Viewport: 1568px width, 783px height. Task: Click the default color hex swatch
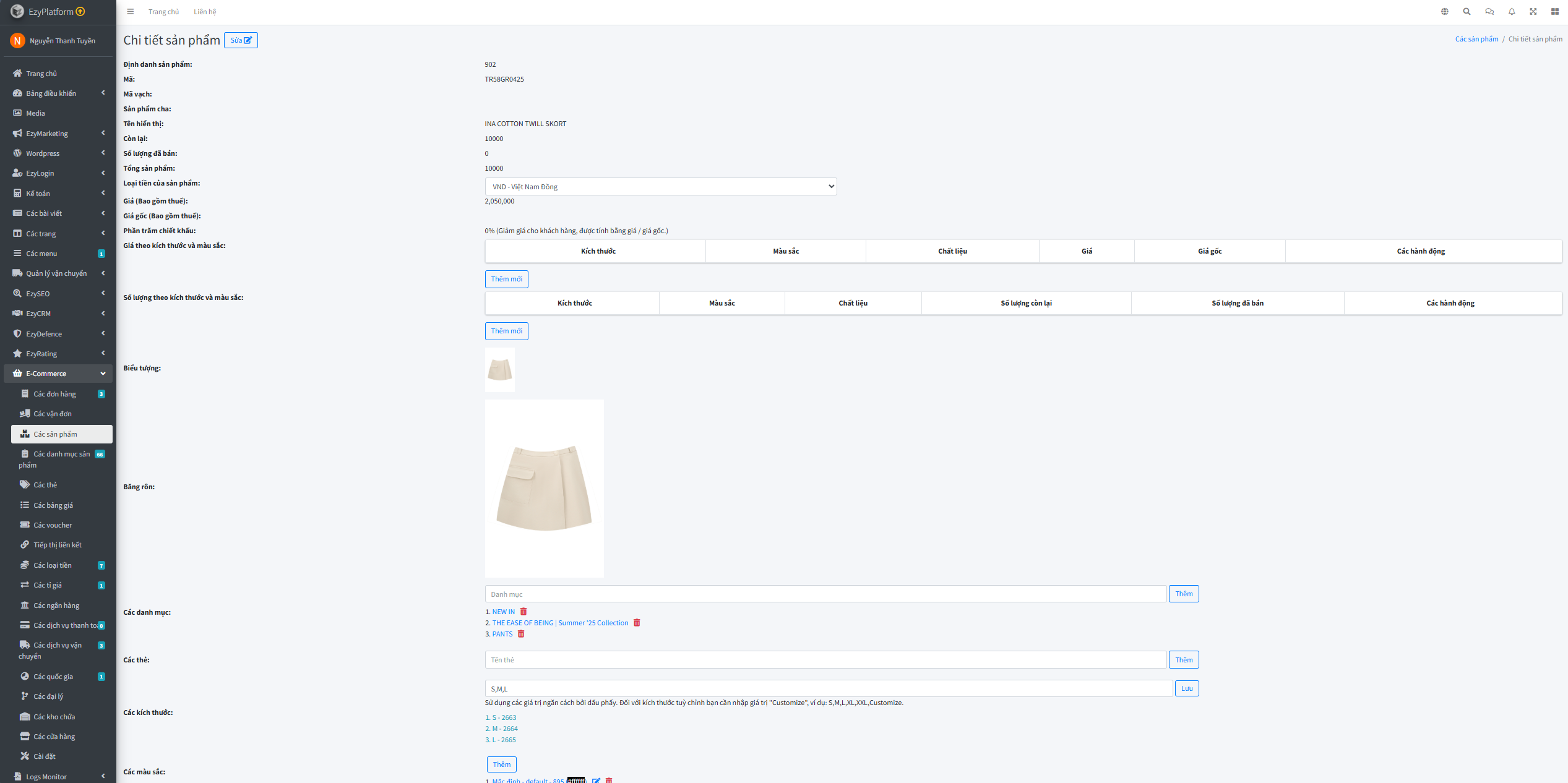[576, 780]
